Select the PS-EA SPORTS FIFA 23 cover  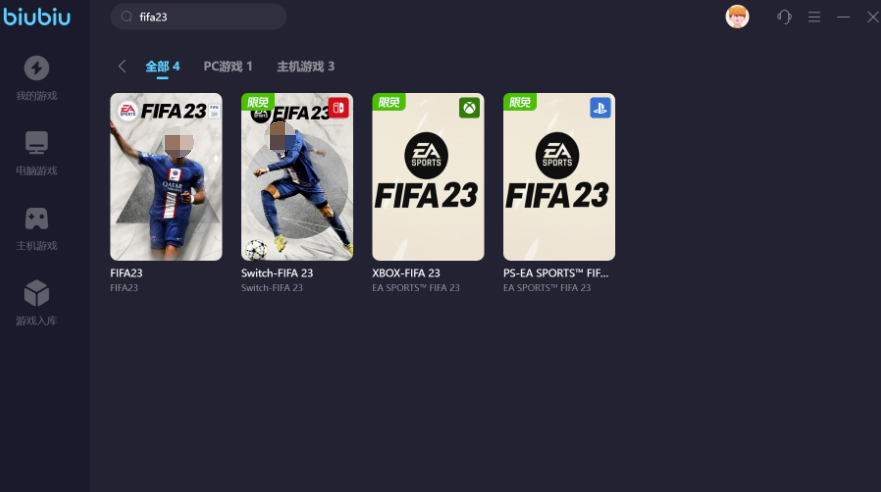559,177
